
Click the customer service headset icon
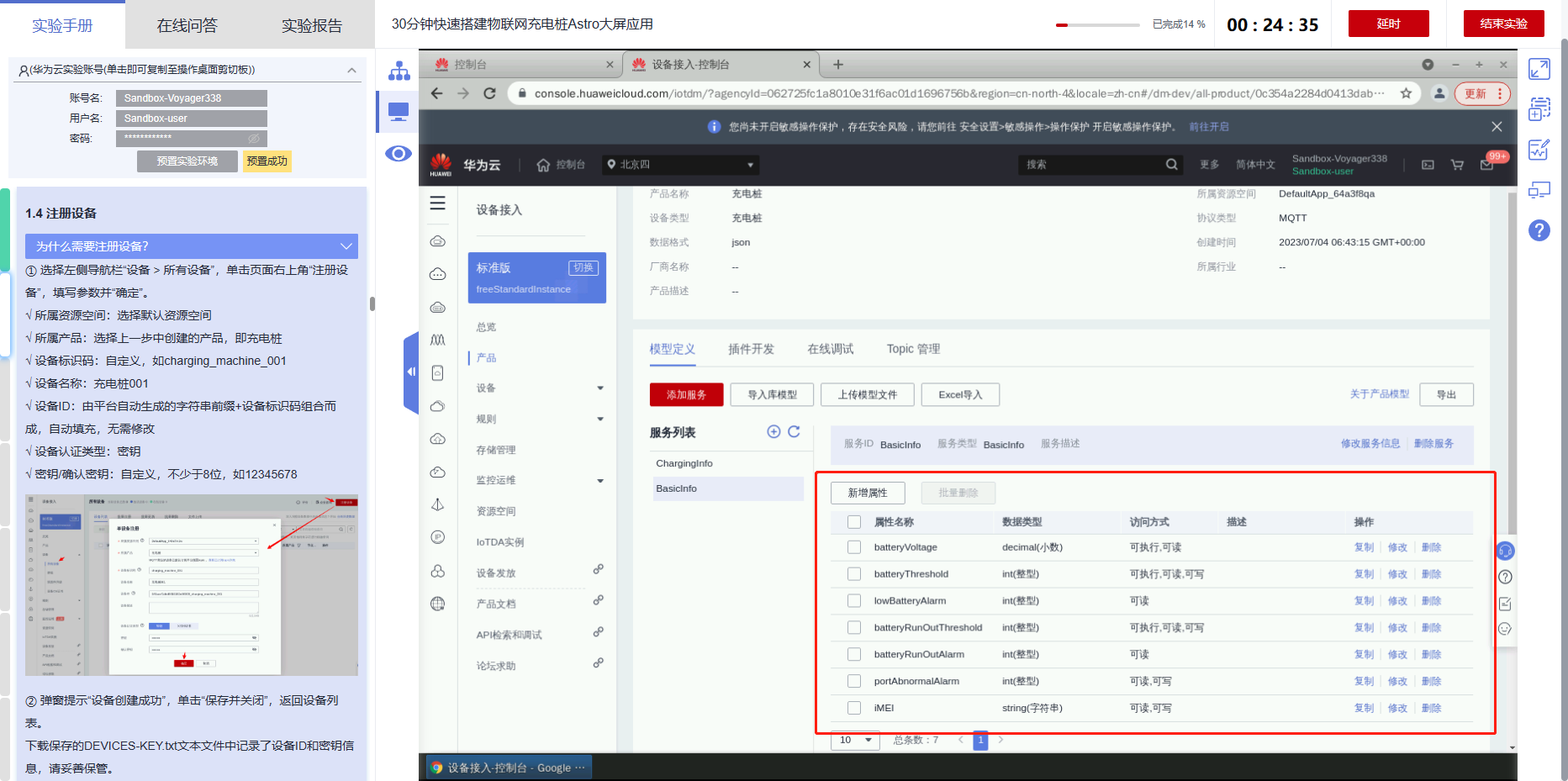click(1505, 551)
